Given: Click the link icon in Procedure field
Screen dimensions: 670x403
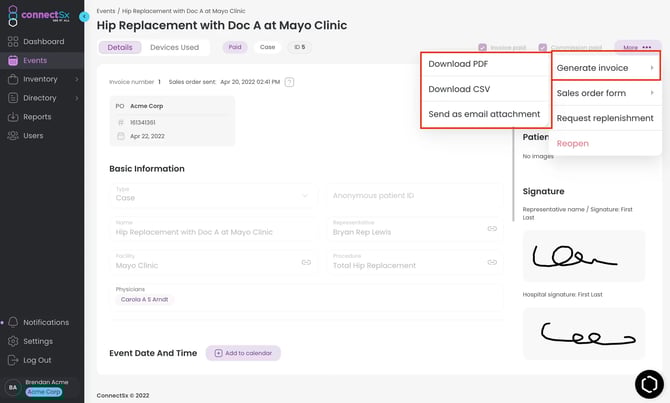Looking at the screenshot, I should tap(492, 262).
